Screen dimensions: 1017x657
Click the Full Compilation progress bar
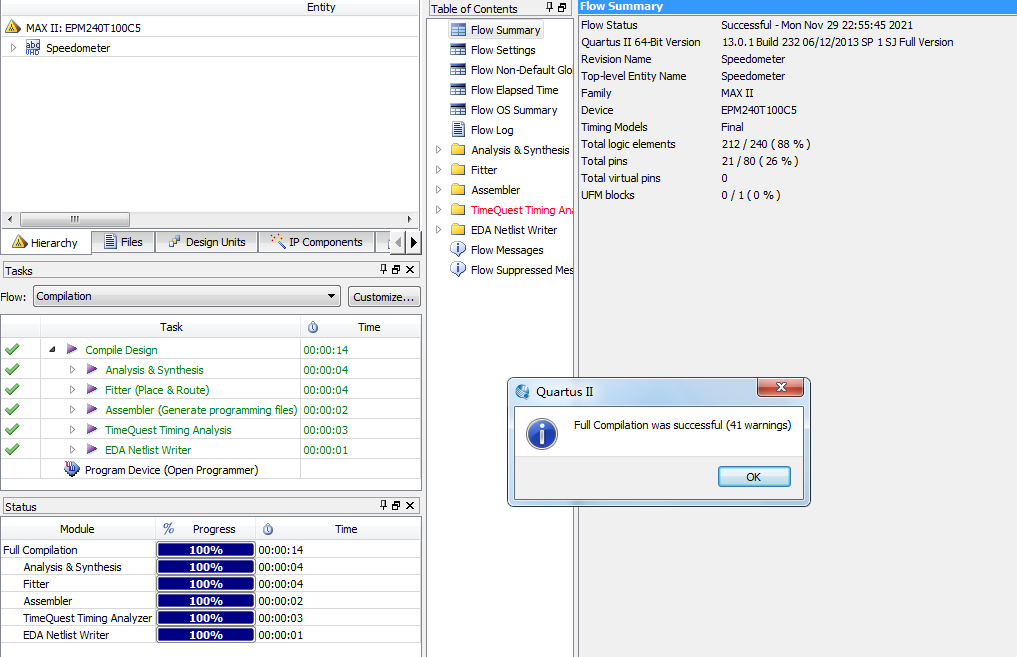pos(206,550)
